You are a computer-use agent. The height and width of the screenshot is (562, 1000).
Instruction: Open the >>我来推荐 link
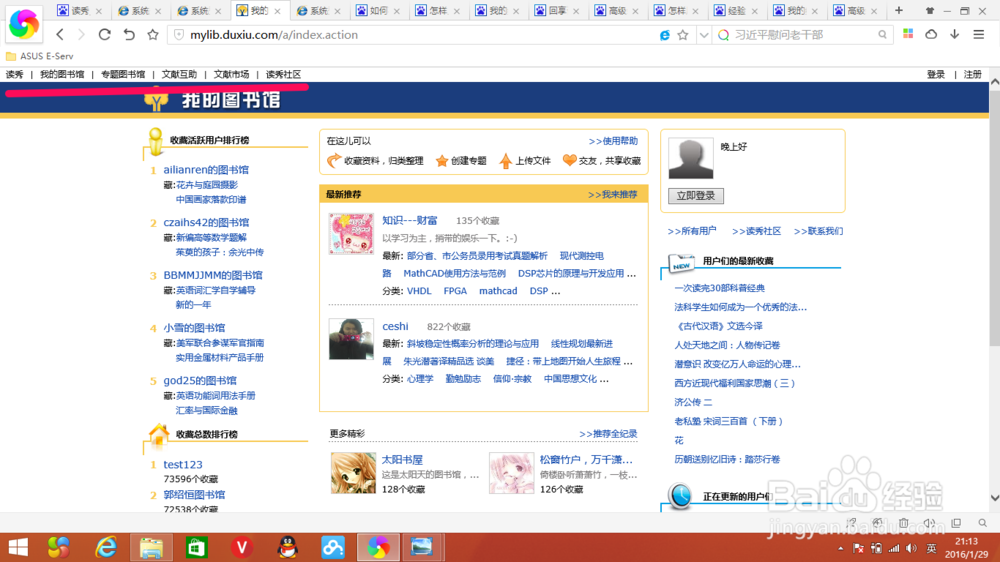pos(612,195)
